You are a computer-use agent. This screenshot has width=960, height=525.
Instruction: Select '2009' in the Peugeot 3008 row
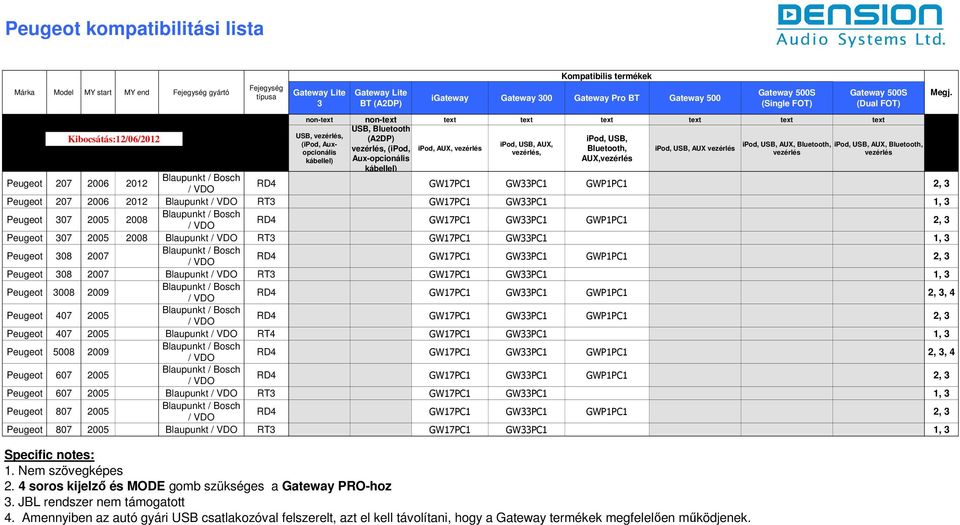[x=98, y=292]
